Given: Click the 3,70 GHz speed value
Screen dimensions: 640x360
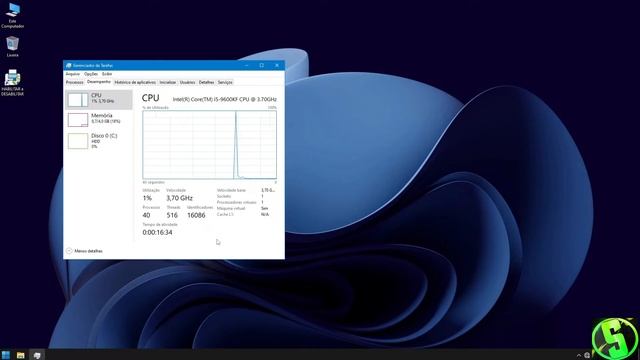Looking at the screenshot, I should [179, 198].
